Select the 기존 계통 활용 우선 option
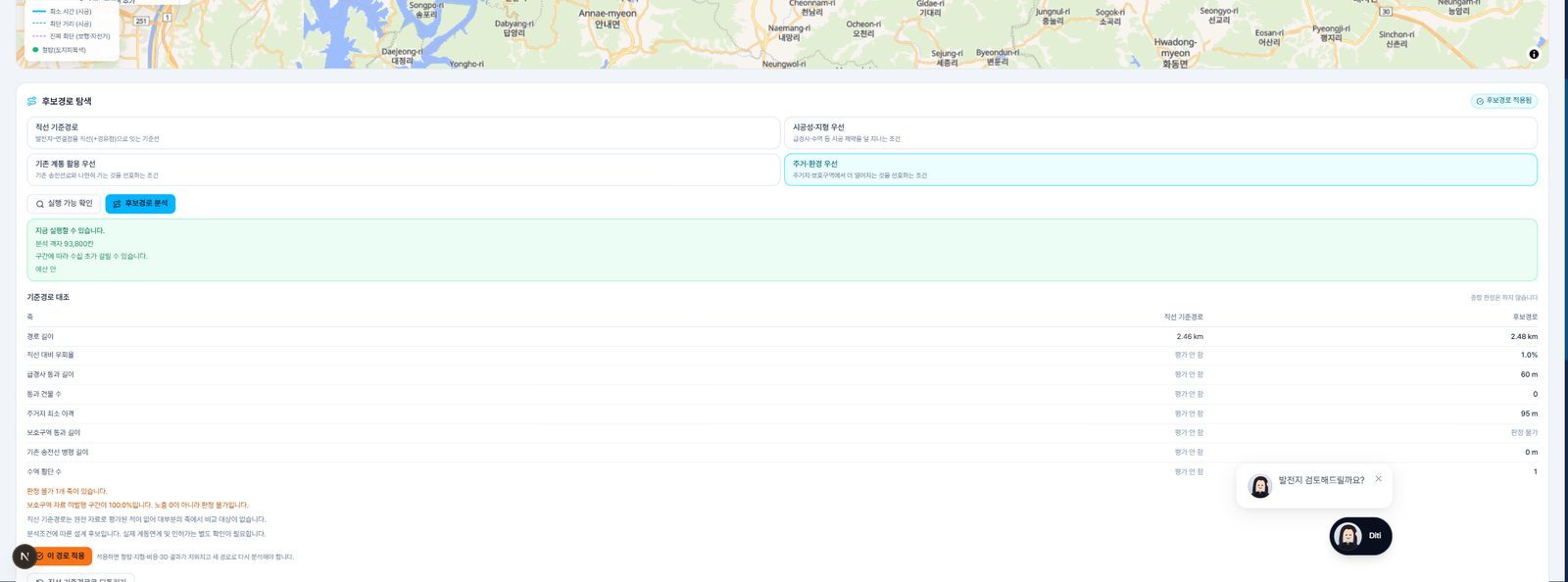 tap(404, 170)
